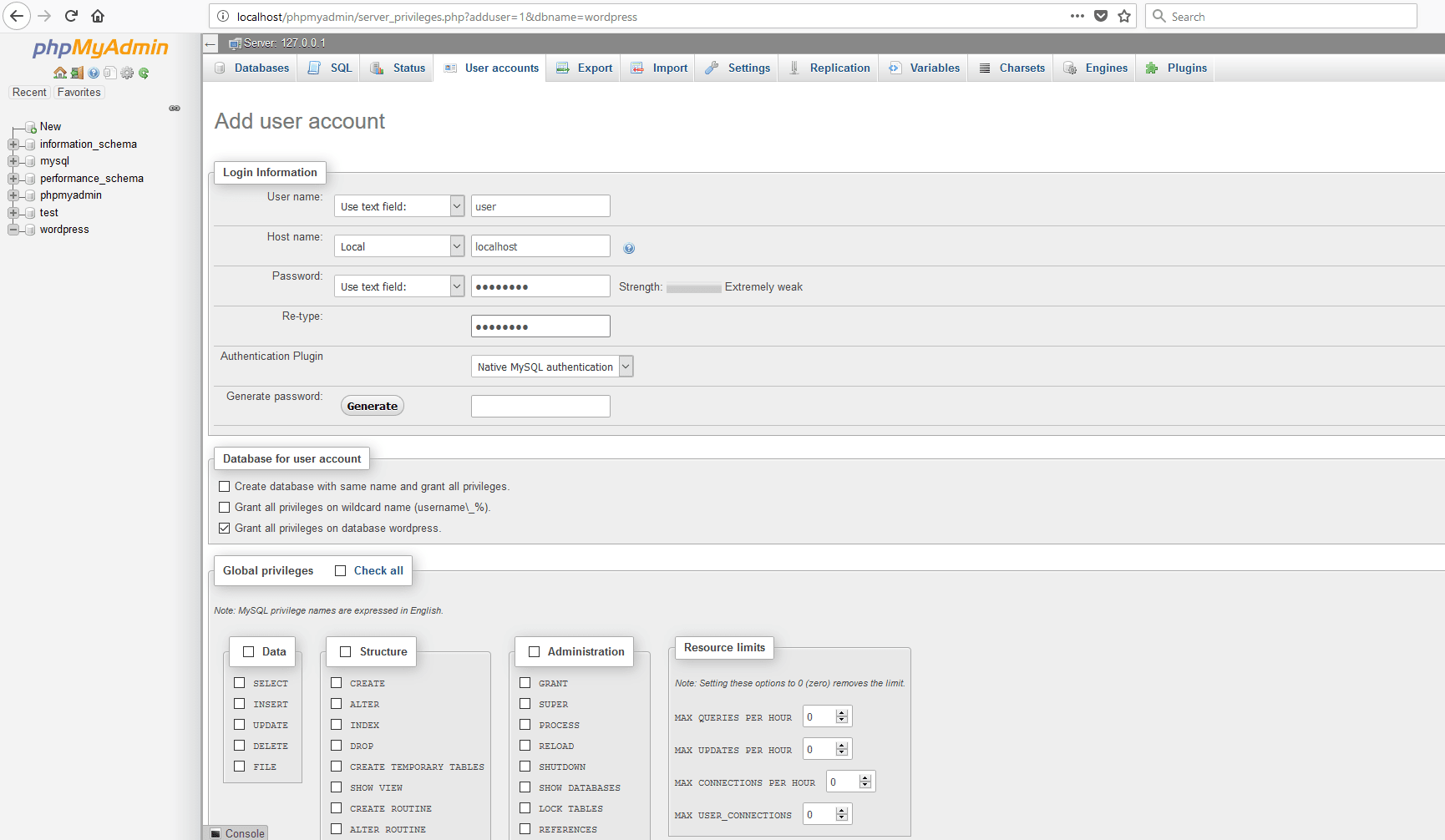
Task: Click the host name help icon
Action: pyautogui.click(x=629, y=248)
